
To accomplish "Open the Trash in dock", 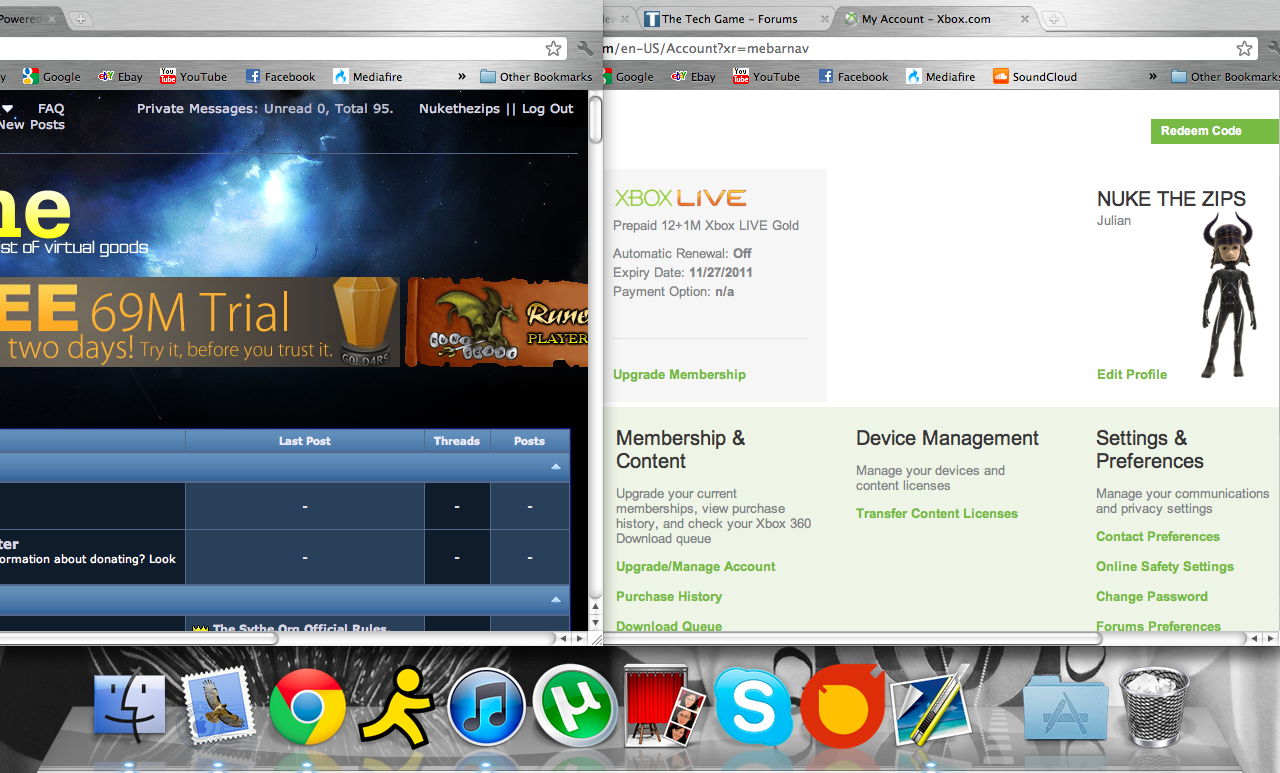I will pos(1153,707).
